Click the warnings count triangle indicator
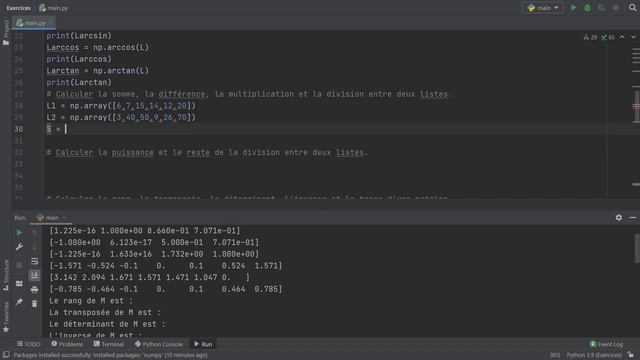640x360 pixels. point(590,37)
